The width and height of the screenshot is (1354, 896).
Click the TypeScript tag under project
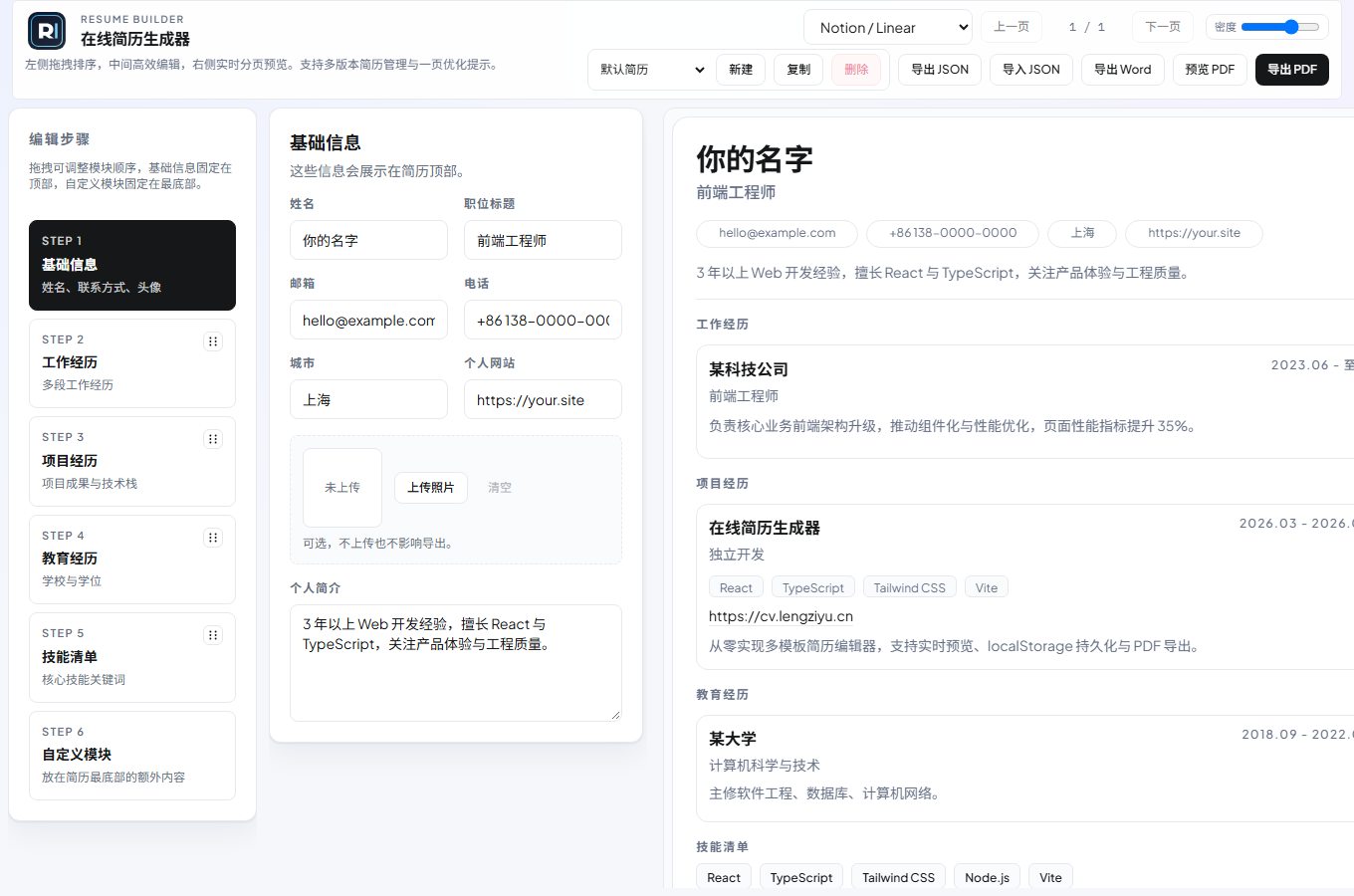(812, 587)
